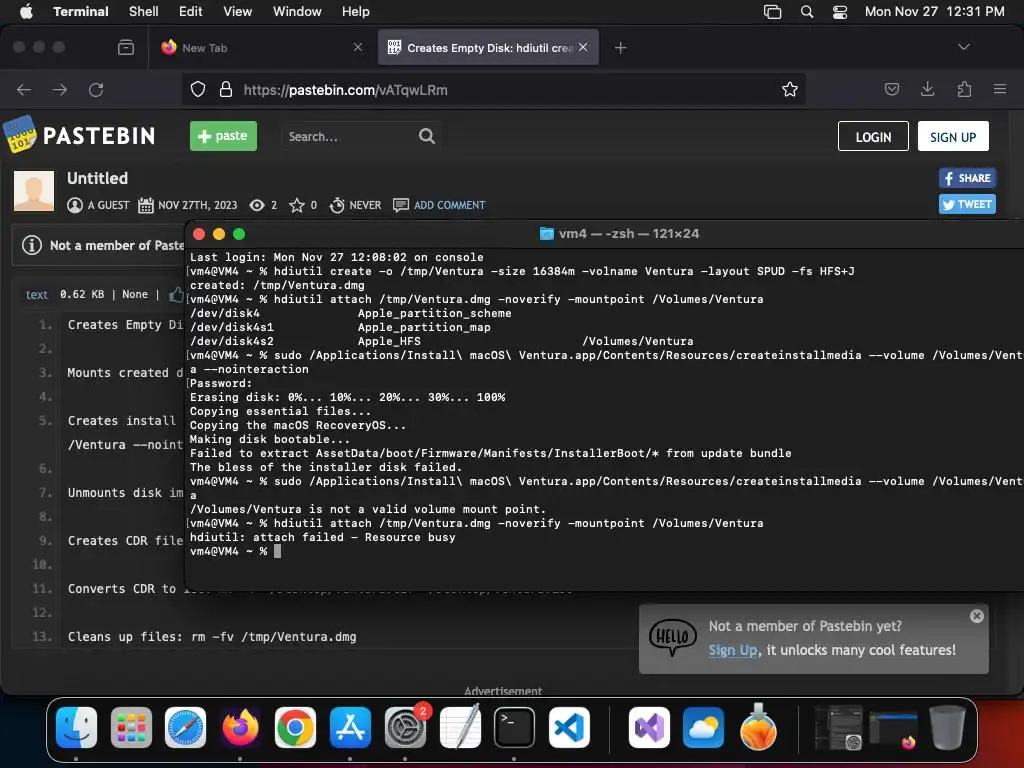Screen dimensions: 1024x768
Task: Open Terminal from the dock
Action: [514, 728]
